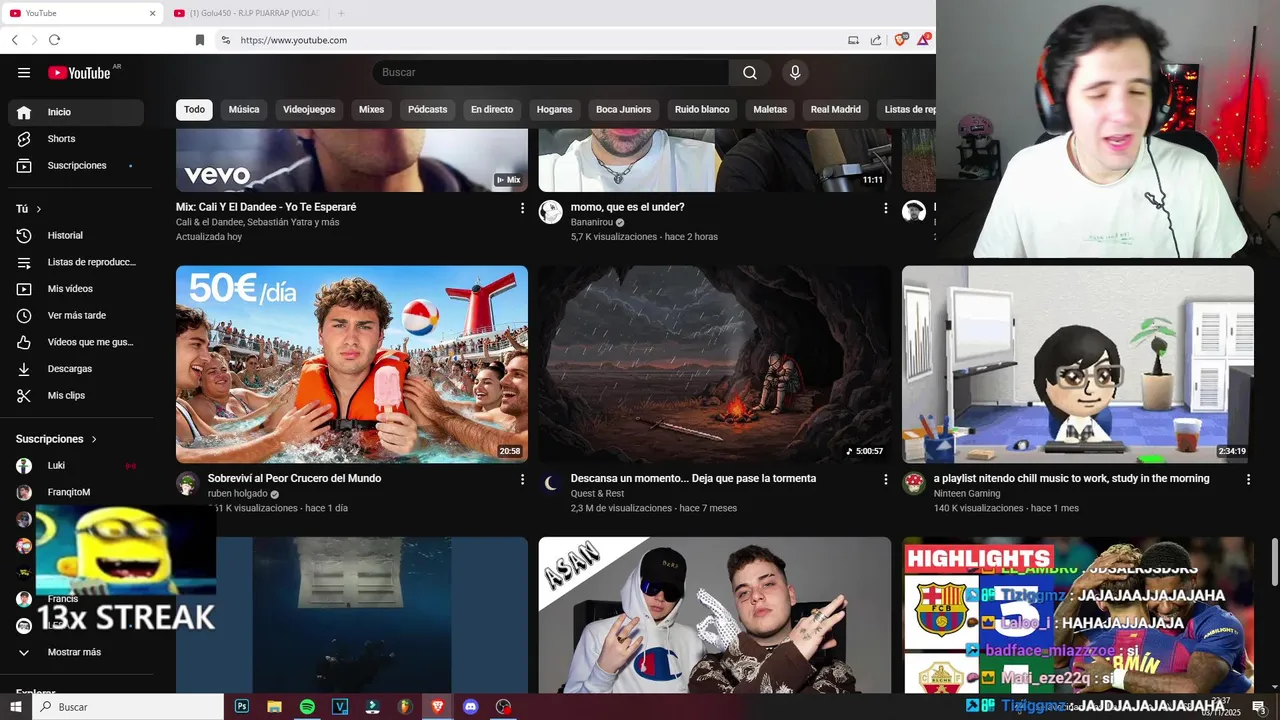Screen dimensions: 1280x720
Task: Open Photoshop from the taskbar
Action: (x=242, y=707)
